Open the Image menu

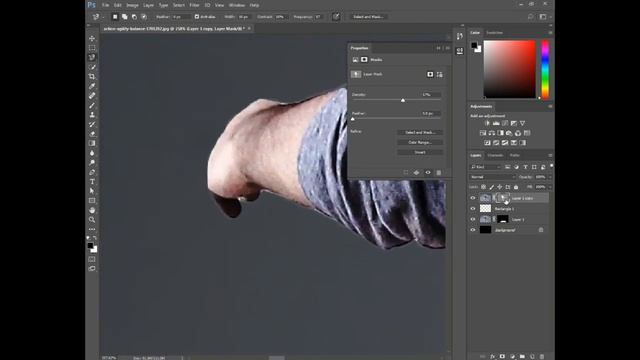(132, 5)
